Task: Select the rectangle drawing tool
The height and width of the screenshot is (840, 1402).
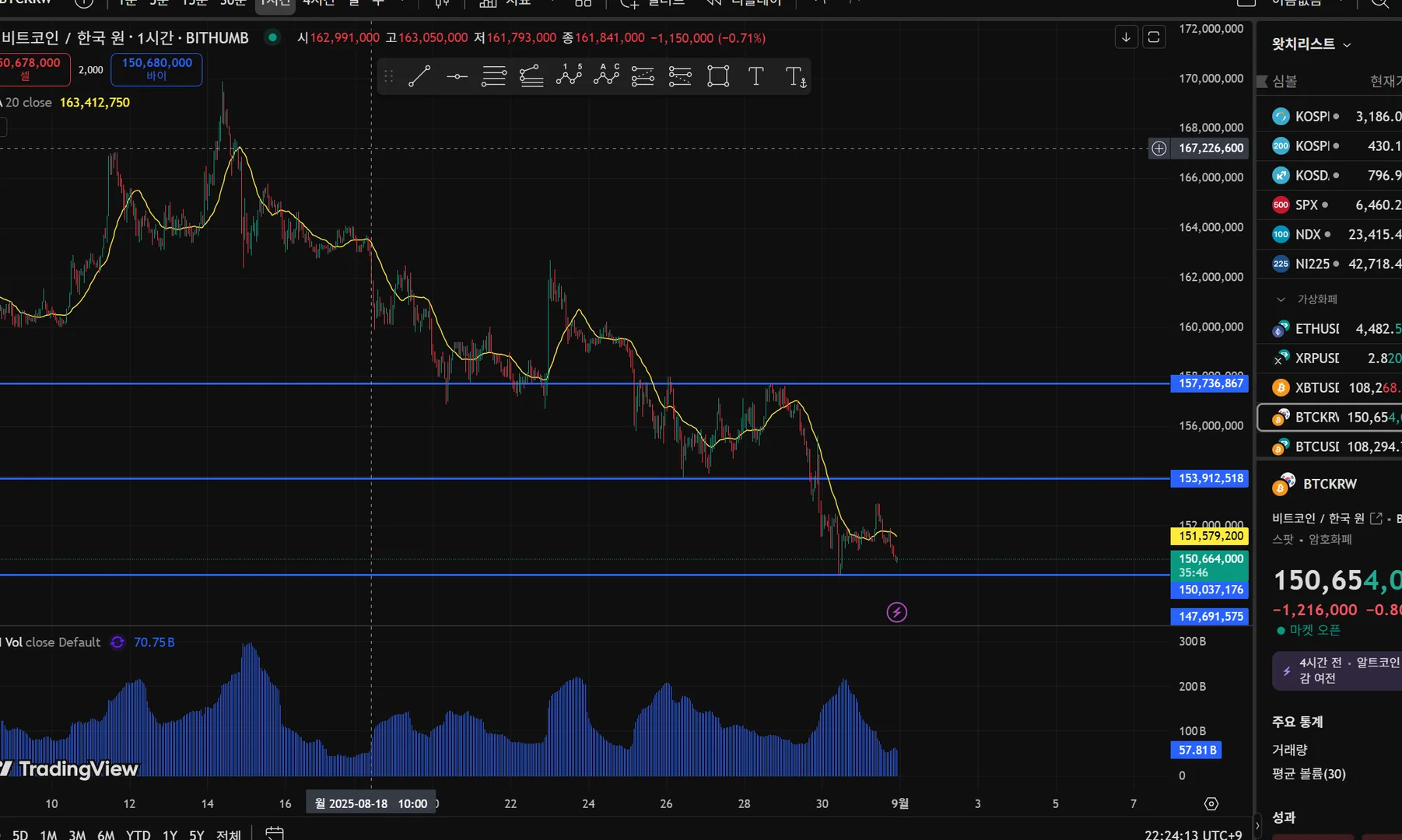Action: [718, 76]
